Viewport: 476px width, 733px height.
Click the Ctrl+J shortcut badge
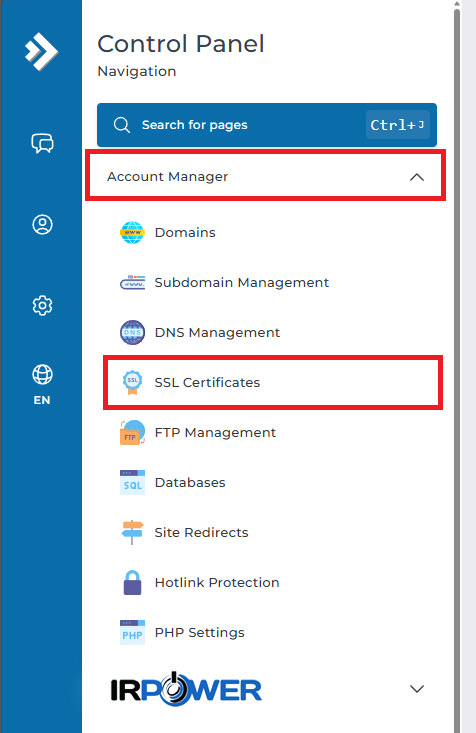click(x=397, y=125)
